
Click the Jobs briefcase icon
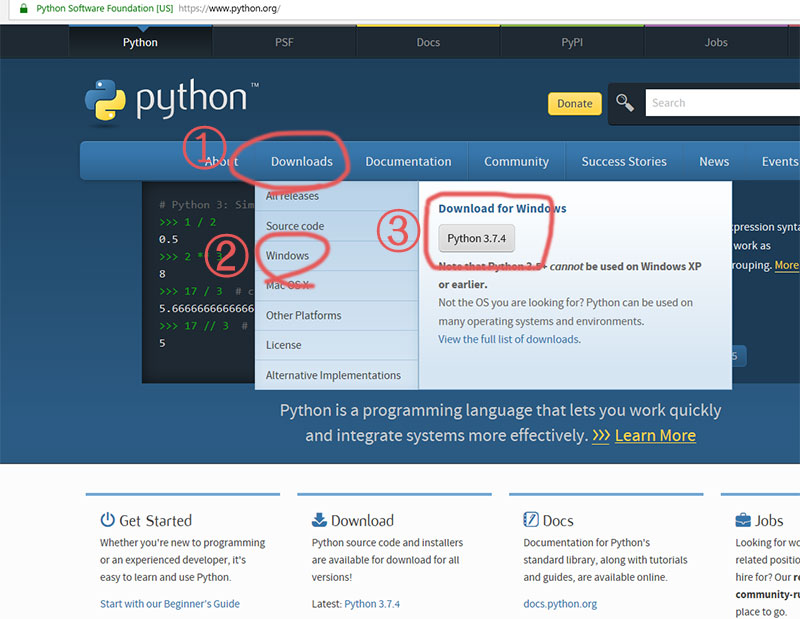coord(743,520)
